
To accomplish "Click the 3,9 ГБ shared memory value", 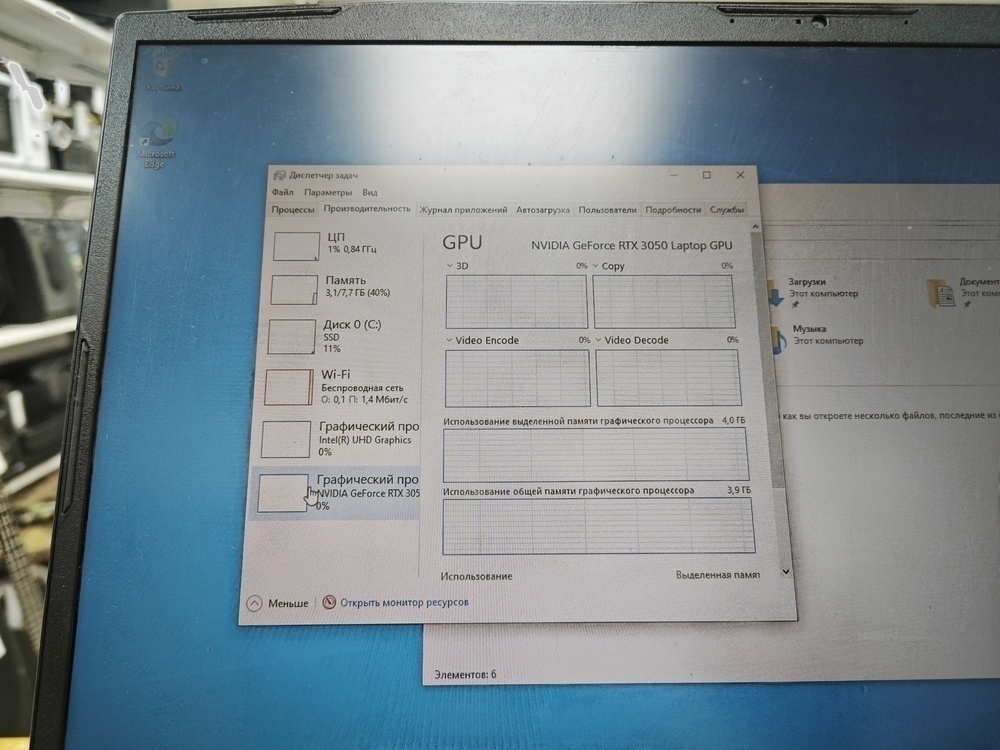I will [739, 490].
